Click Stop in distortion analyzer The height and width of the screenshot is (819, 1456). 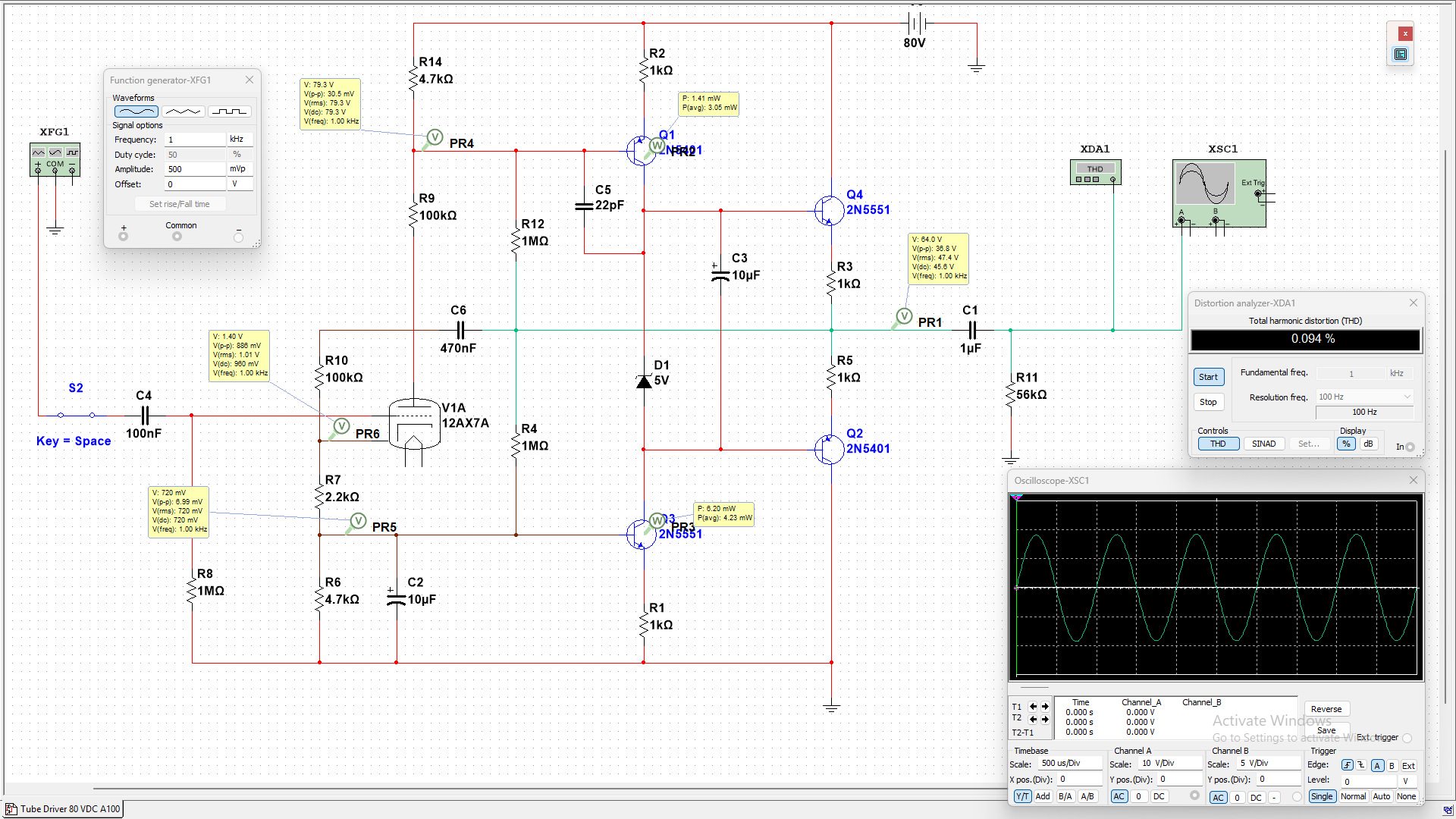[1208, 402]
